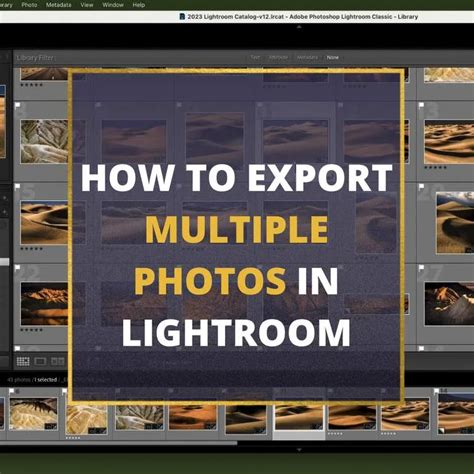The image size is (474, 474).
Task: Click badge icon on right cloudy dune photo
Action: 469,250
